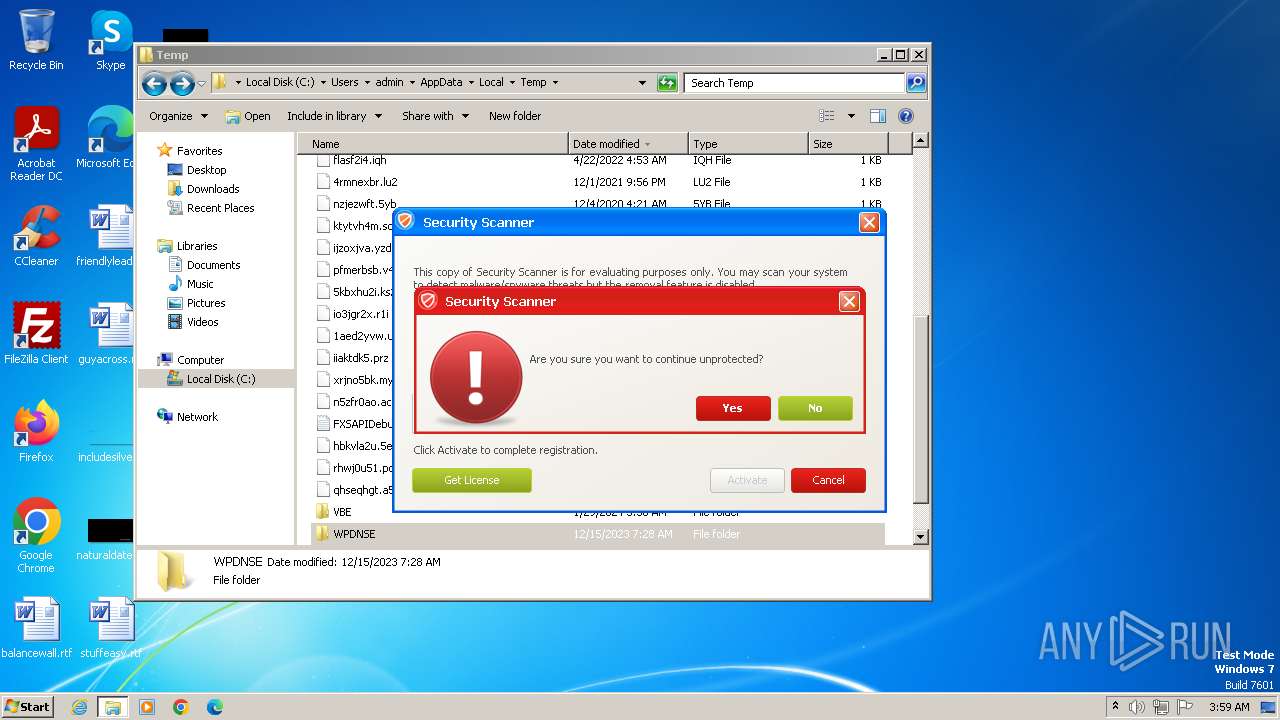Image resolution: width=1280 pixels, height=720 pixels.
Task: Click the search magnifier icon
Action: (916, 83)
